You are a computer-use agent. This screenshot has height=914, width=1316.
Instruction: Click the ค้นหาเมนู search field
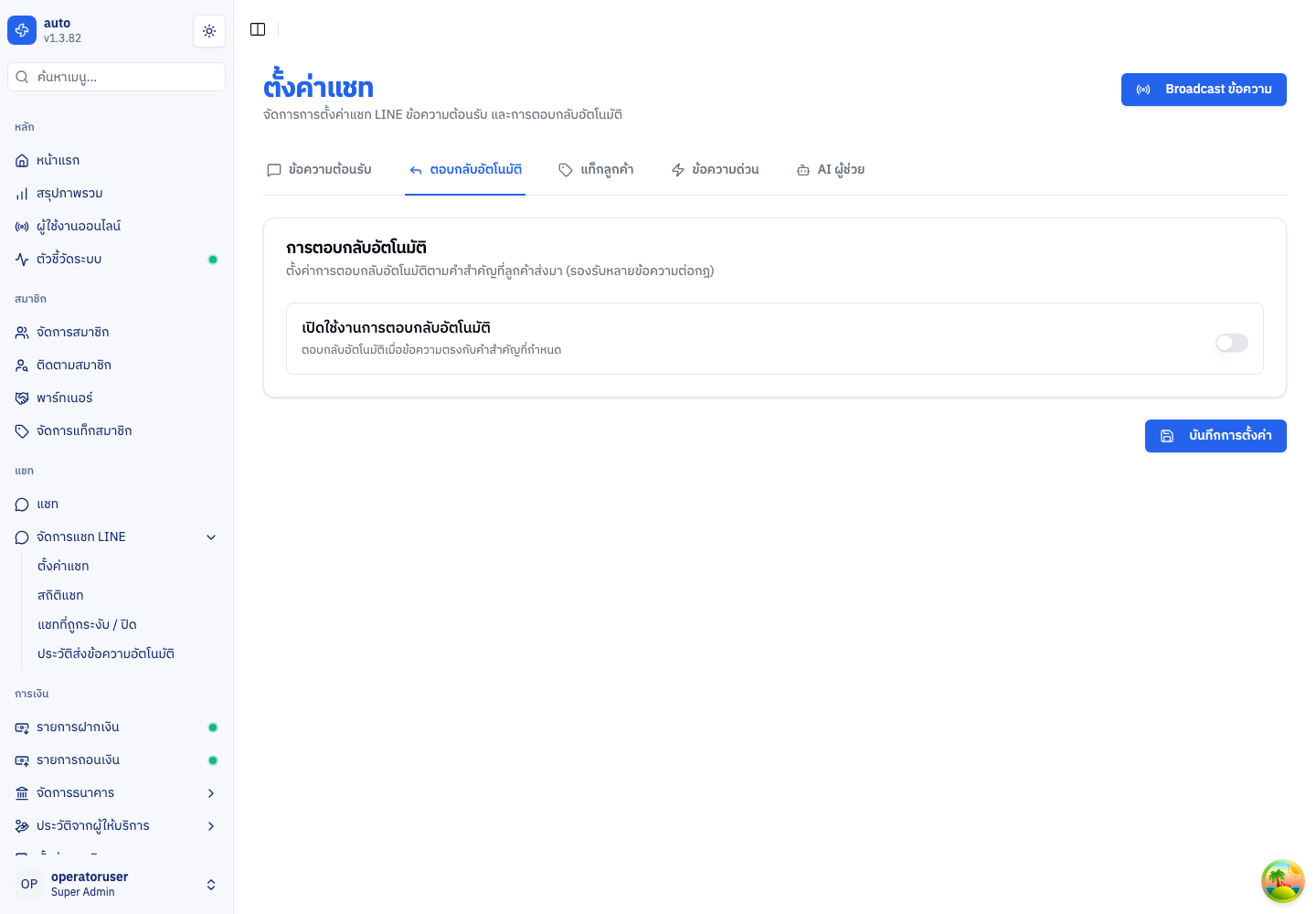tap(117, 77)
